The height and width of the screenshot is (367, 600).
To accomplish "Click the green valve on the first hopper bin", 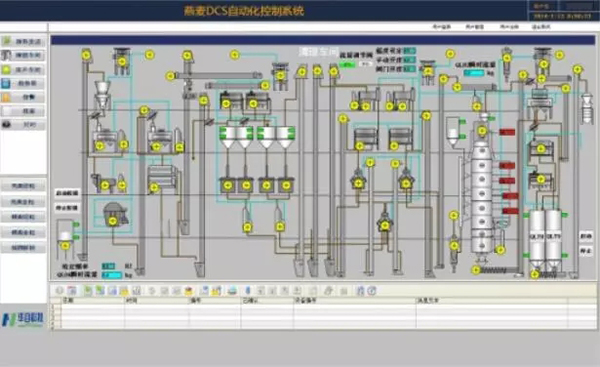I will (223, 132).
